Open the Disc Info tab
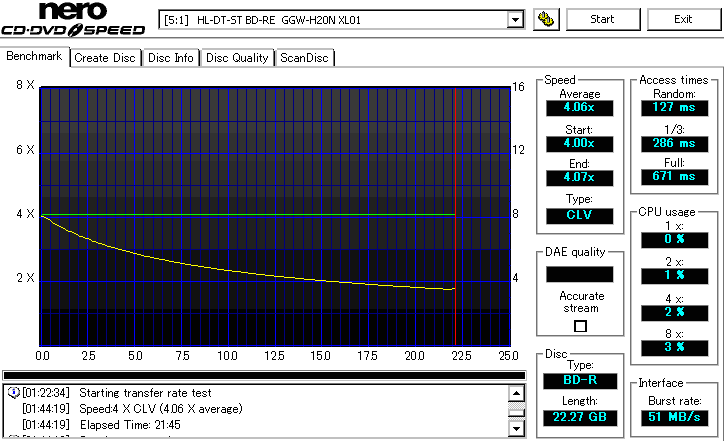 tap(171, 58)
